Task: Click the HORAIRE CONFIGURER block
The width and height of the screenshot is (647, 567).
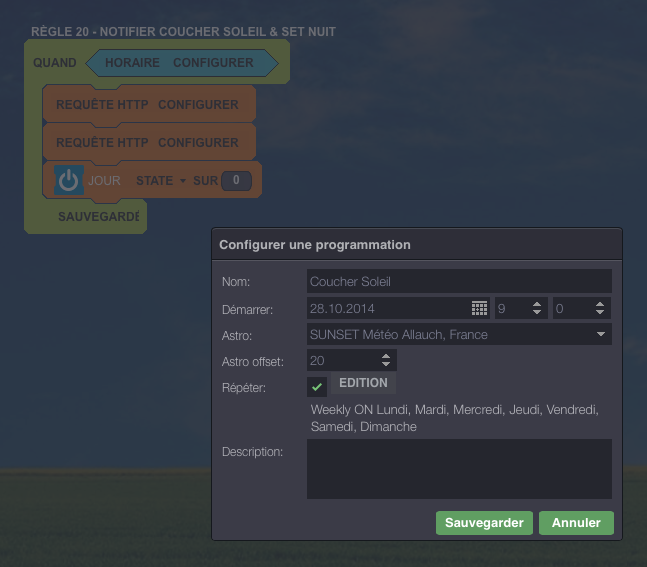Action: tap(180, 63)
